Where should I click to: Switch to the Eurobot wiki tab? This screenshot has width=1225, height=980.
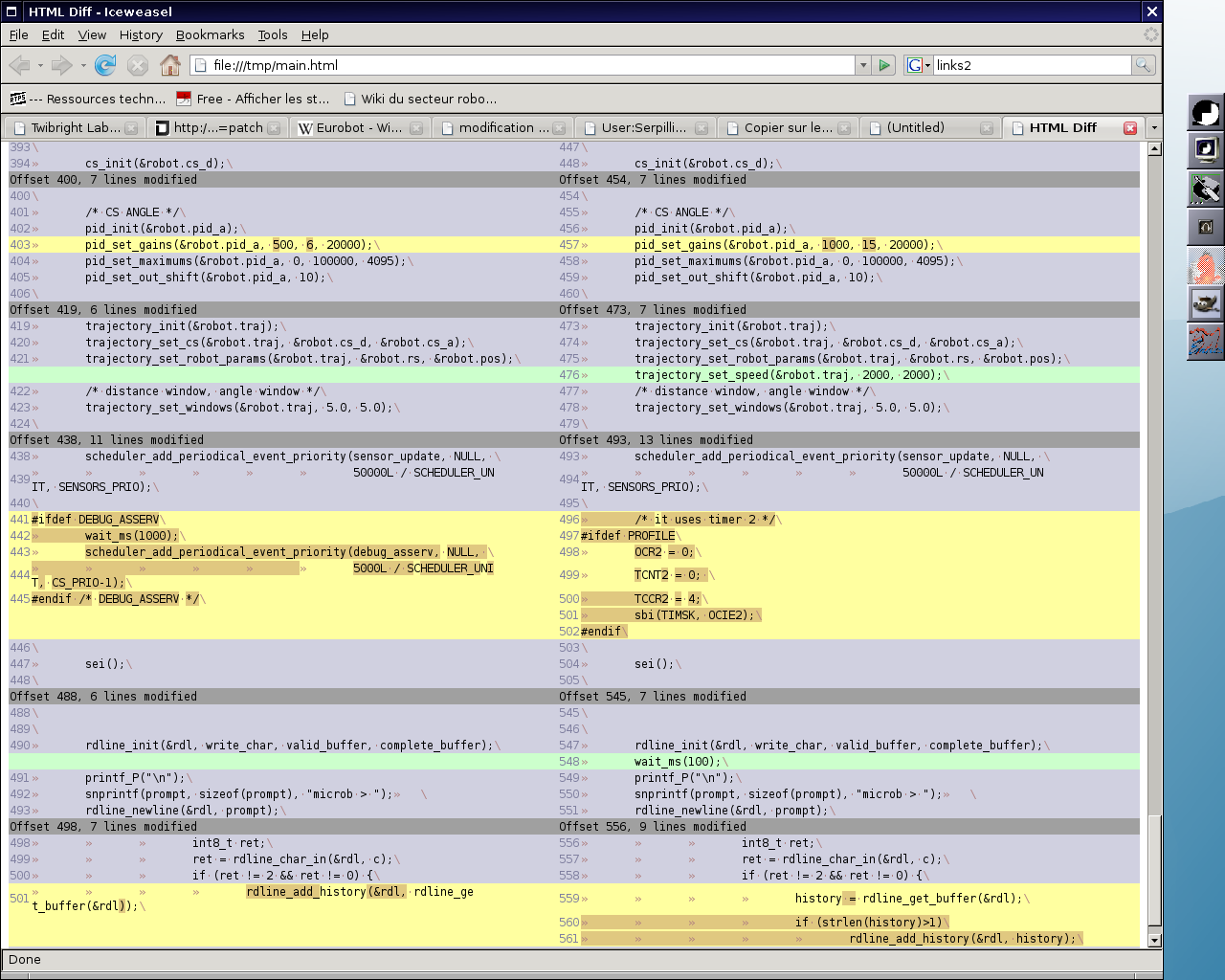359,128
